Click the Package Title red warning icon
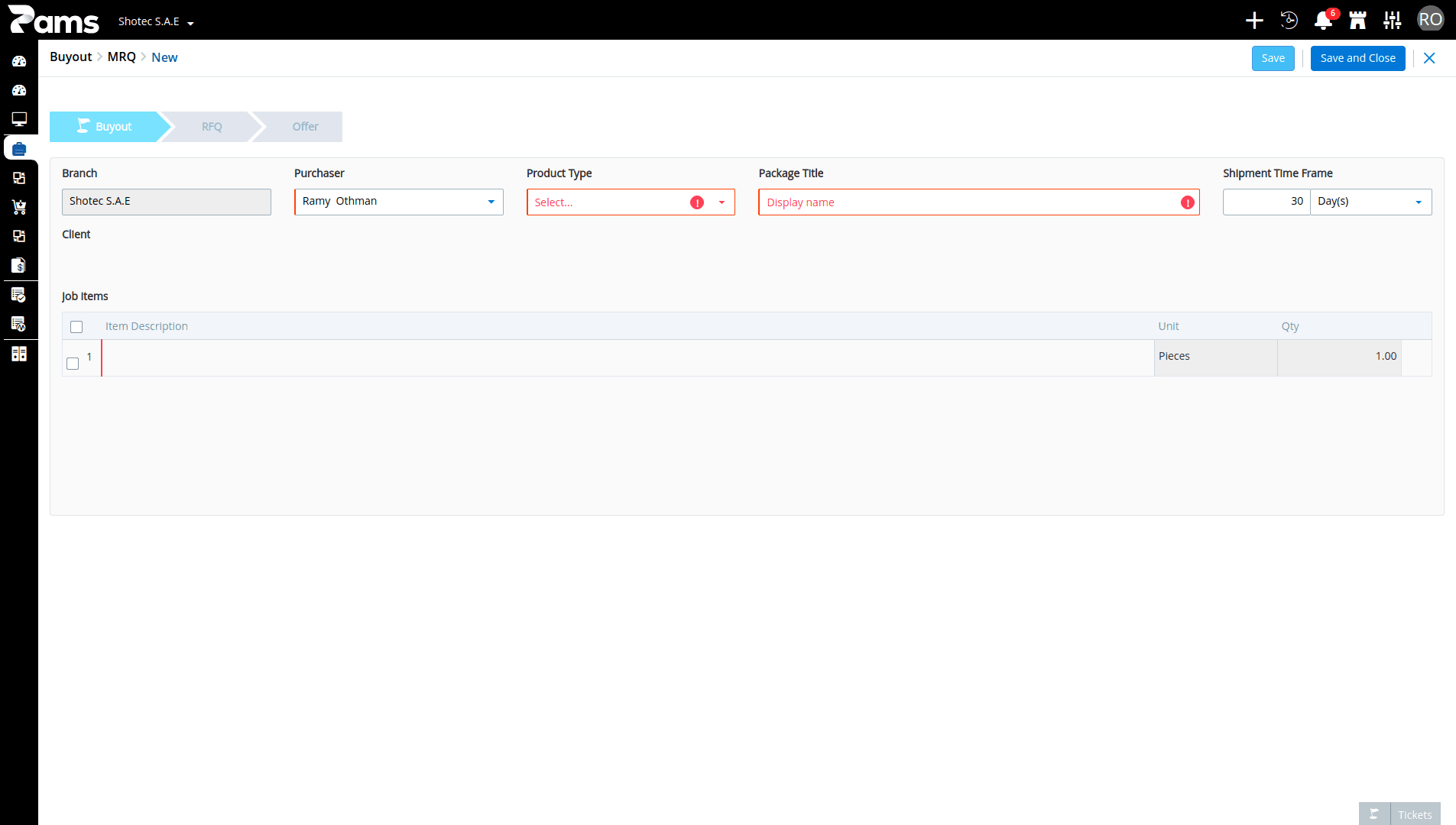The height and width of the screenshot is (825, 1456). click(1188, 202)
